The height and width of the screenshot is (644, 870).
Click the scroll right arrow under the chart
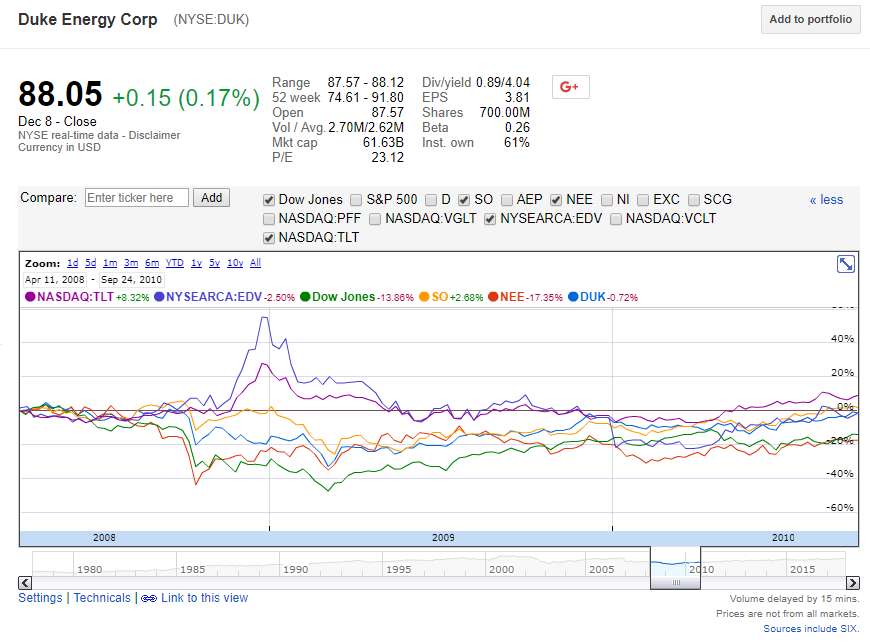(853, 582)
